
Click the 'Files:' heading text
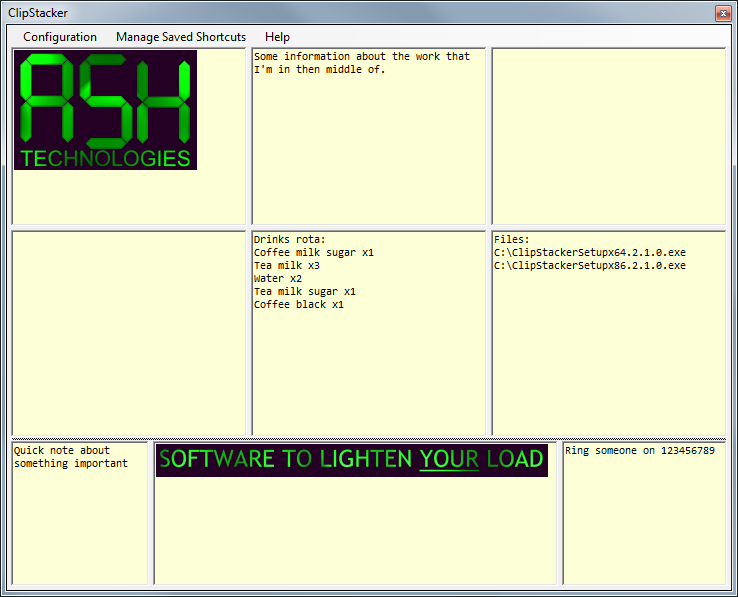[512, 239]
